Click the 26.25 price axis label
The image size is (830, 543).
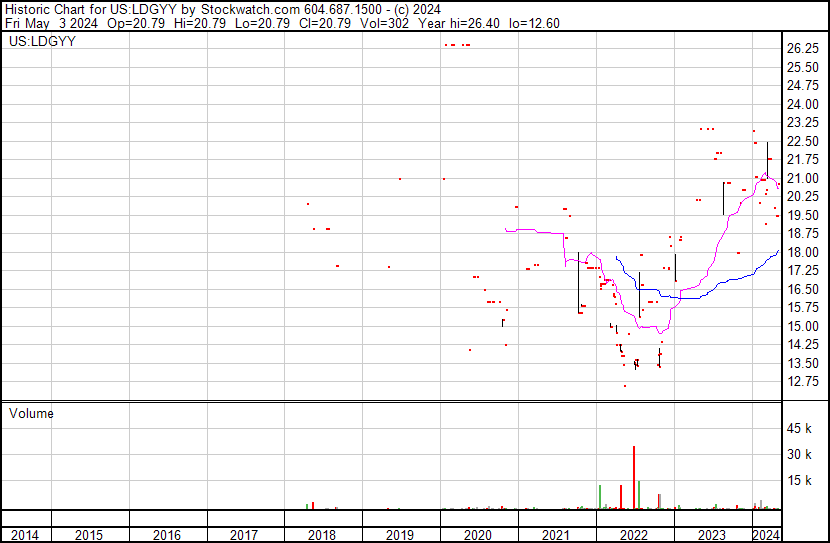803,49
